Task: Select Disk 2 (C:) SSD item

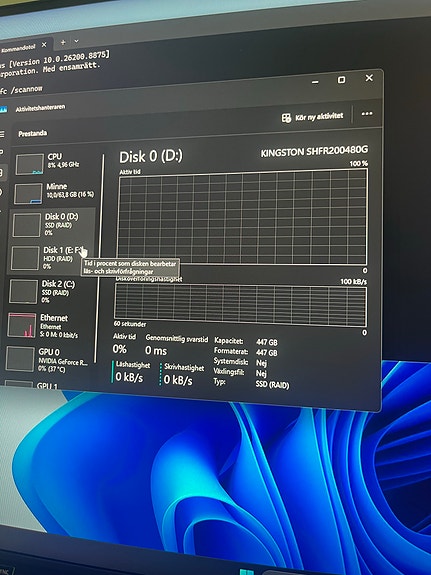Action: click(x=49, y=292)
